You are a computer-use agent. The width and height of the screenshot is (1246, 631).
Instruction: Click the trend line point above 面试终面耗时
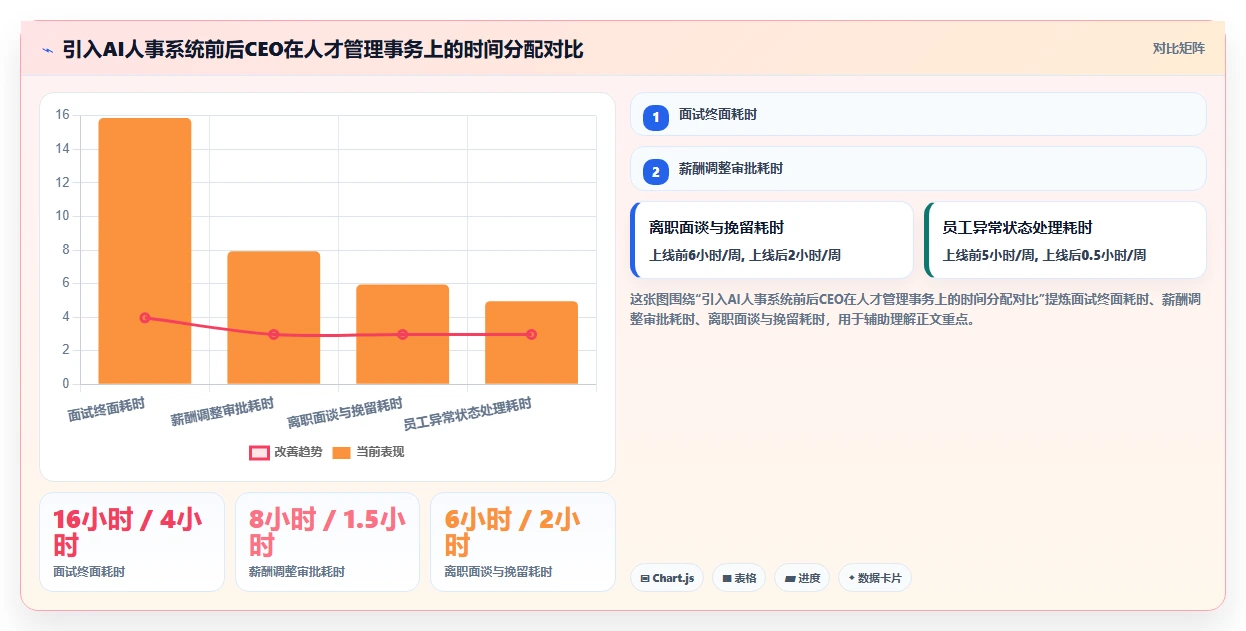[145, 318]
